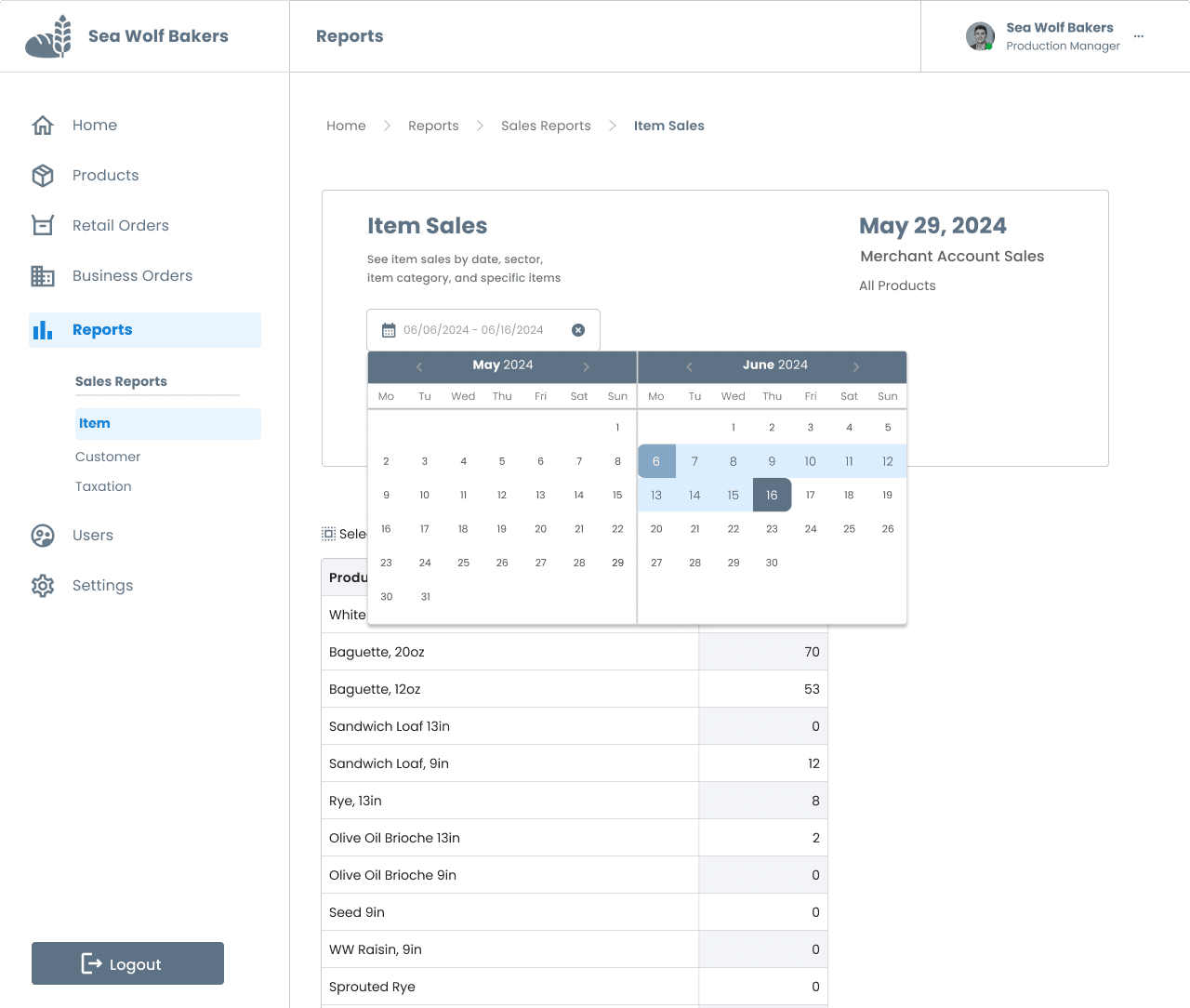Select June 1 in calendar
Image resolution: width=1190 pixels, height=1008 pixels.
click(x=734, y=428)
